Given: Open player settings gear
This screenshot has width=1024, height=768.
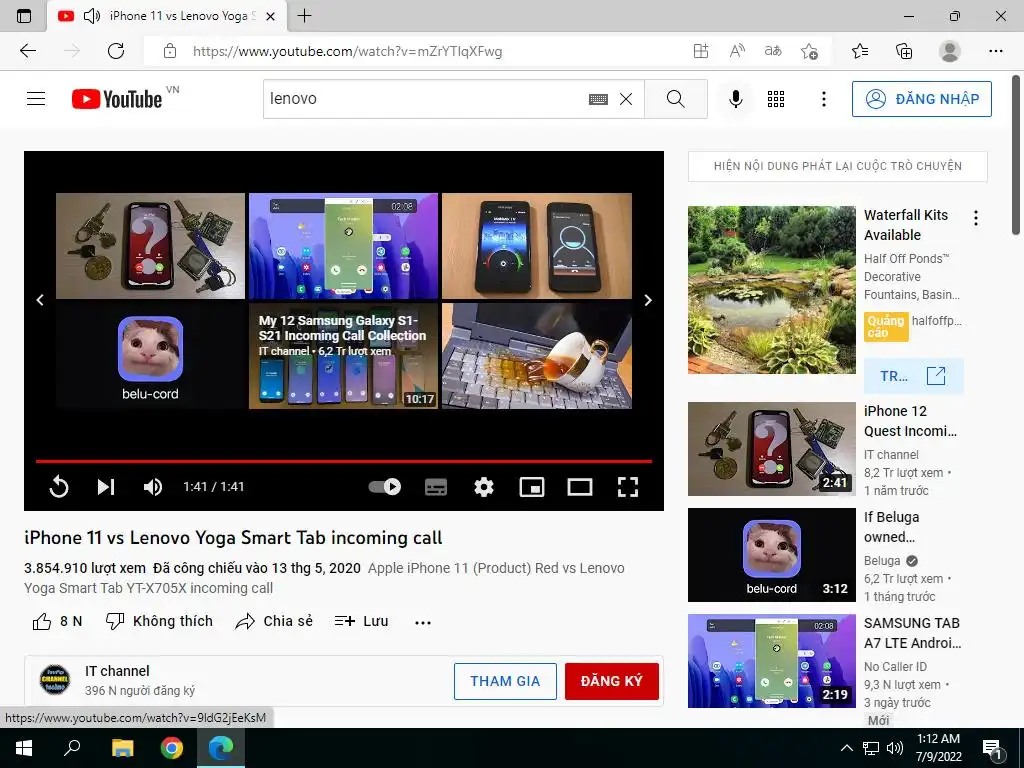Looking at the screenshot, I should click(x=484, y=487).
